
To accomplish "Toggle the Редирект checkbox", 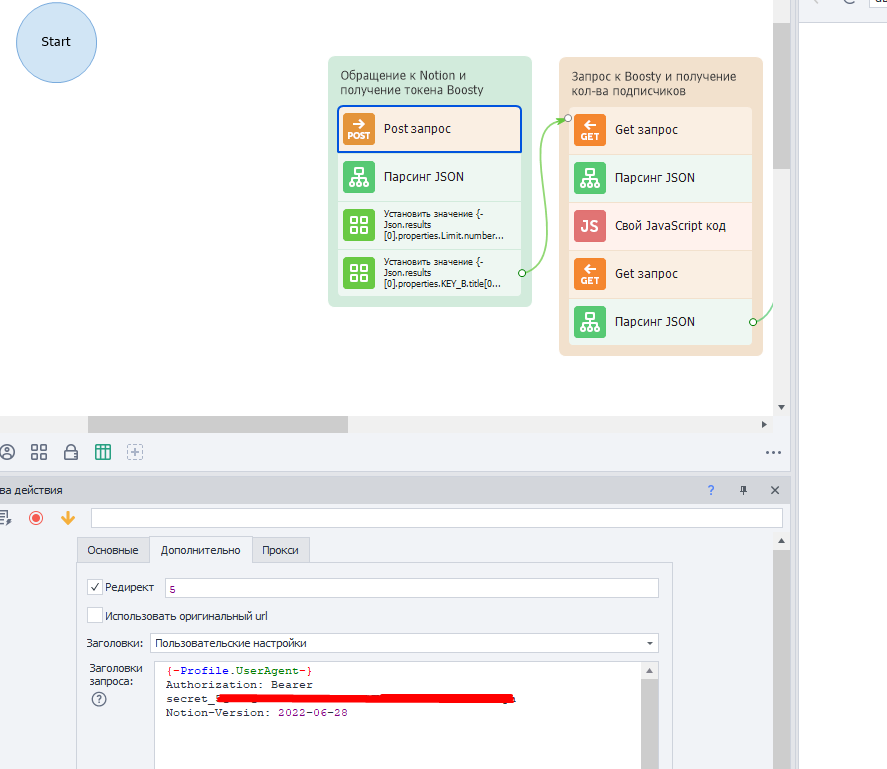I will pyautogui.click(x=94, y=587).
